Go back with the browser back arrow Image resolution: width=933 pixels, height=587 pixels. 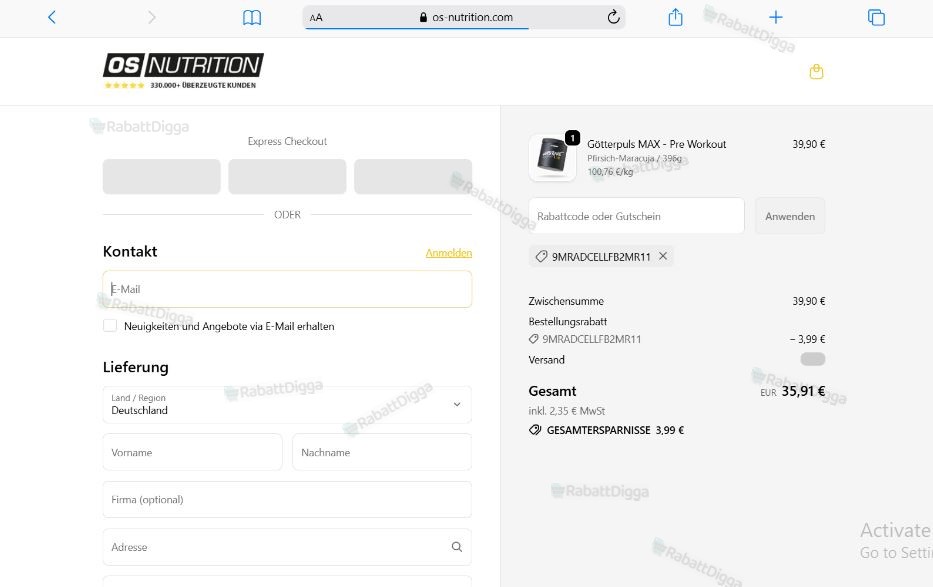52,17
